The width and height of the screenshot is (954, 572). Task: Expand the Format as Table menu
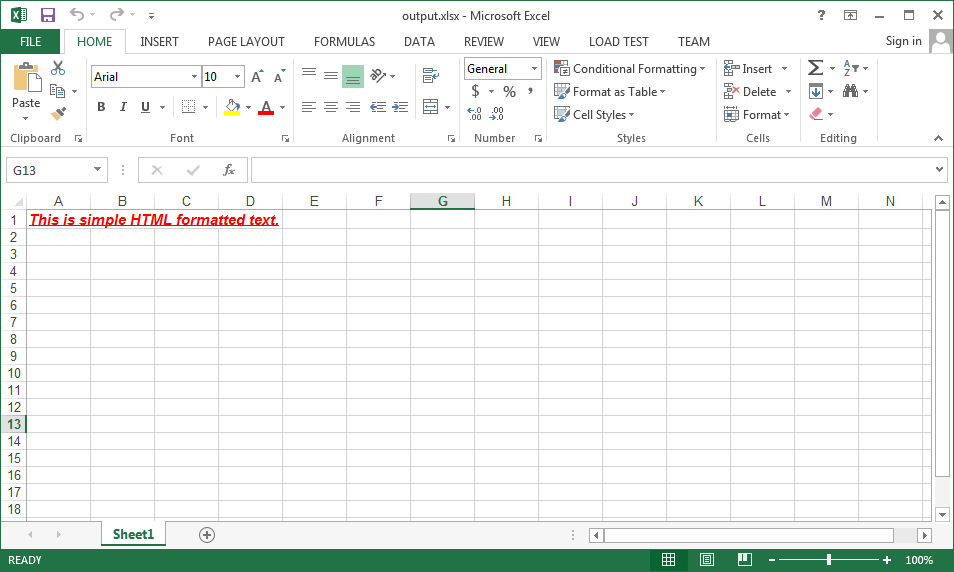pyautogui.click(x=610, y=92)
